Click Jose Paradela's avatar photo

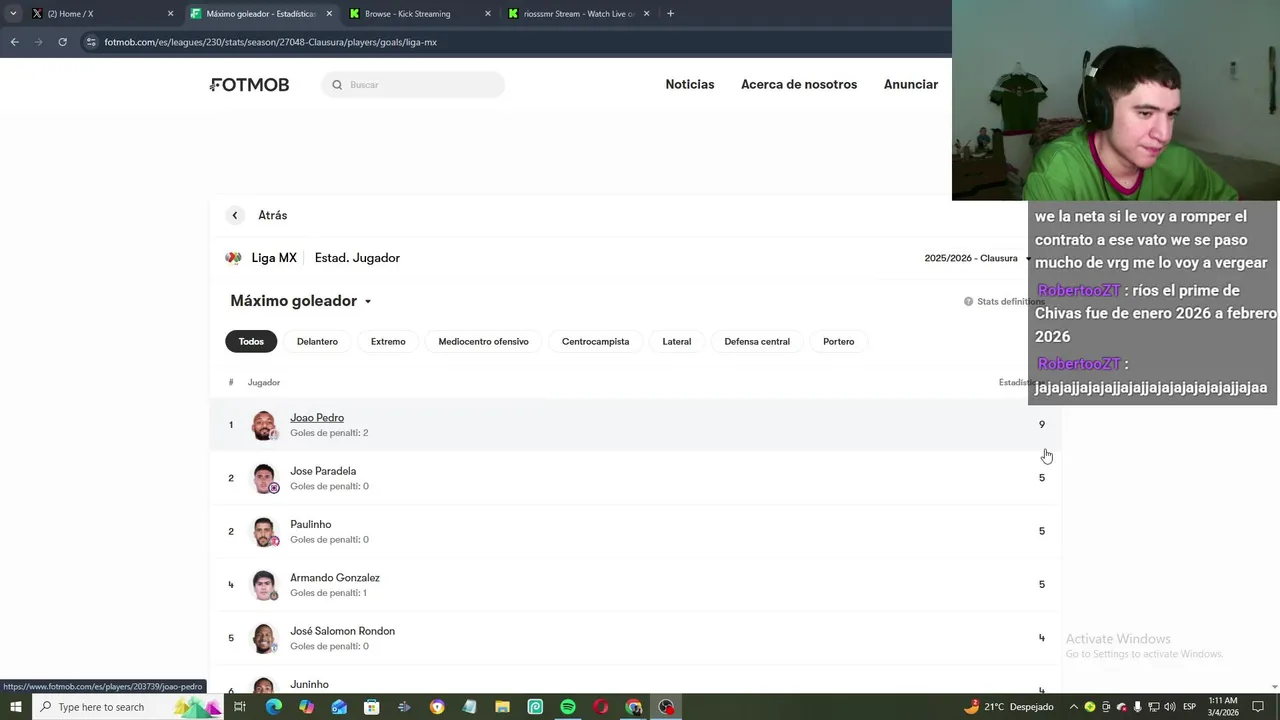point(264,478)
